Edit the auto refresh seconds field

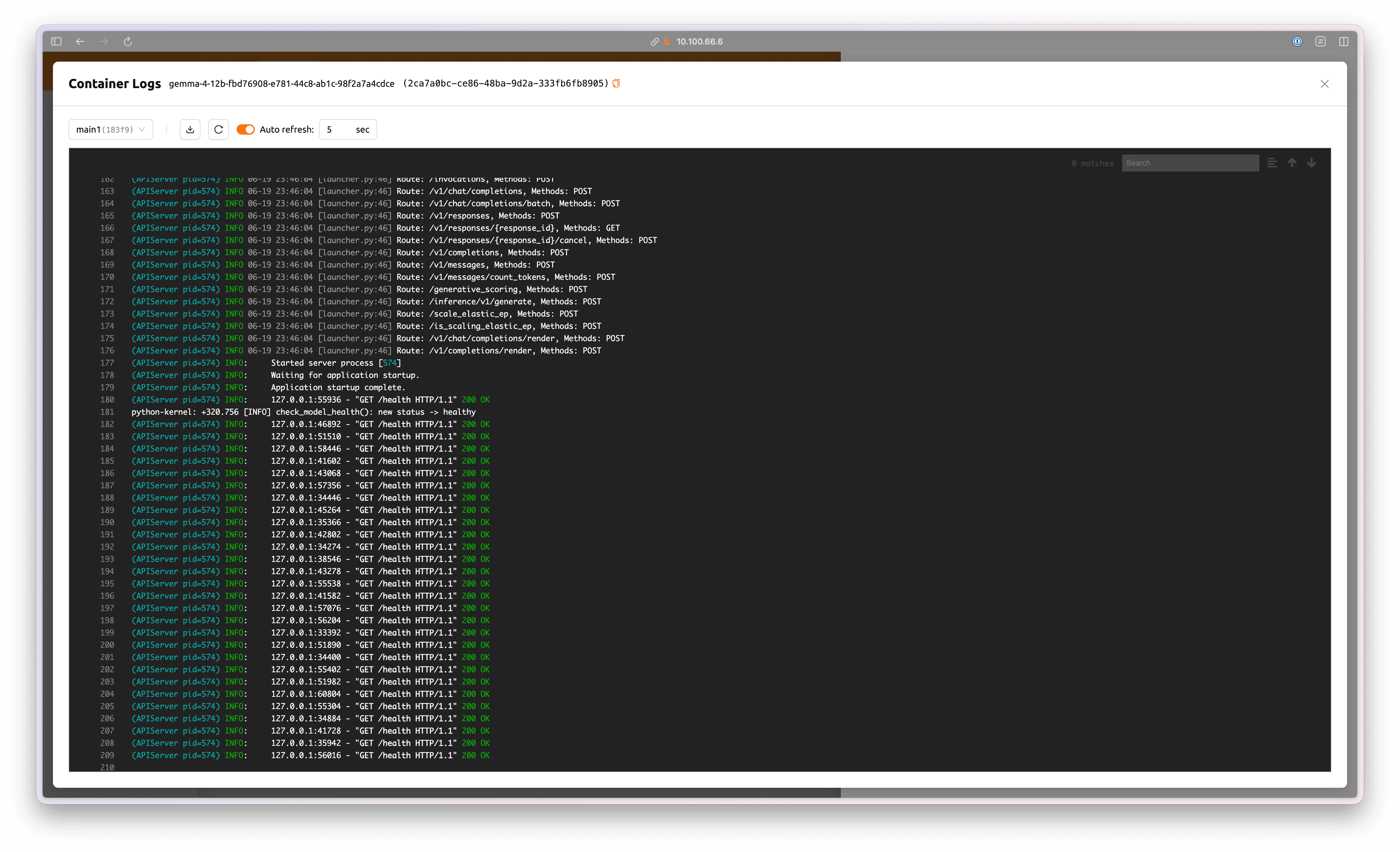click(348, 129)
